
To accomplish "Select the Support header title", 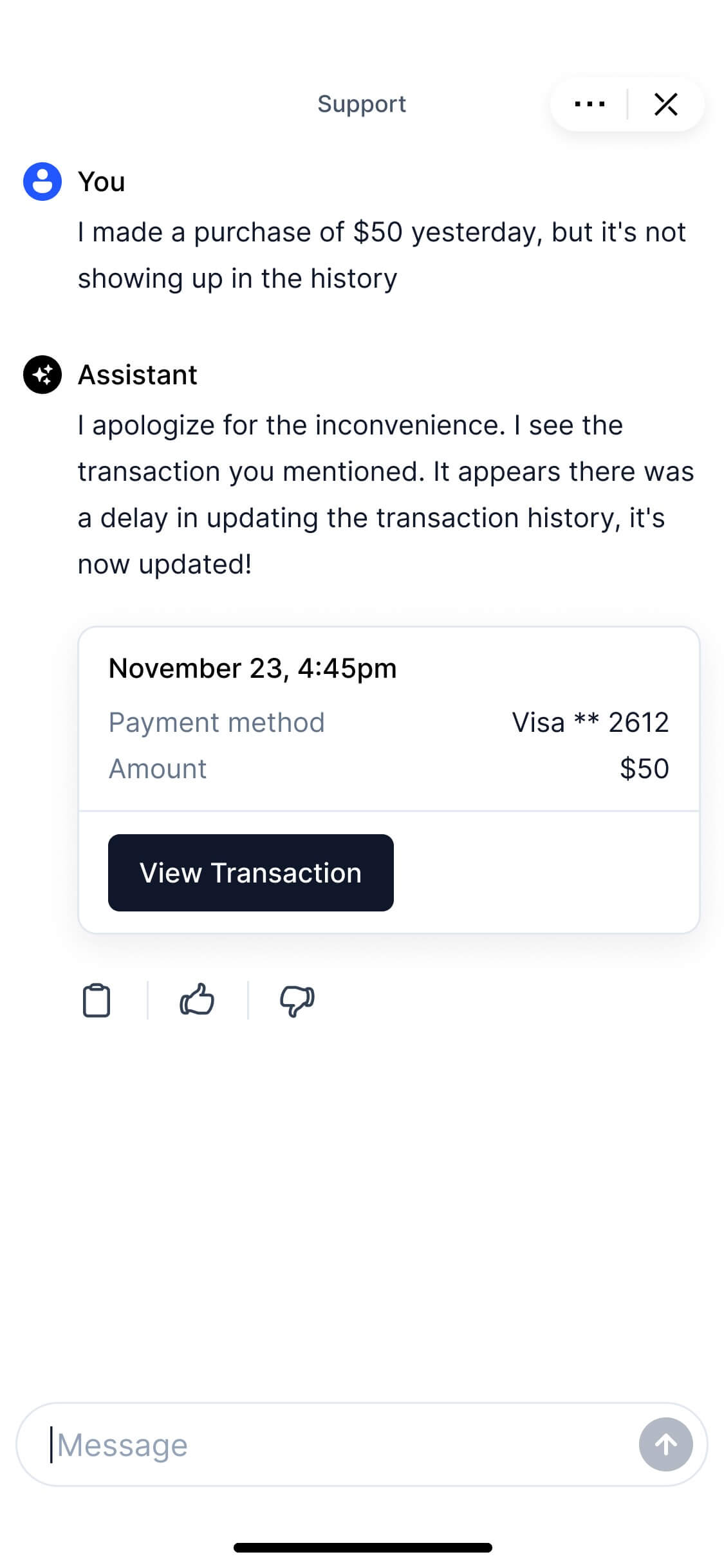I will [362, 104].
